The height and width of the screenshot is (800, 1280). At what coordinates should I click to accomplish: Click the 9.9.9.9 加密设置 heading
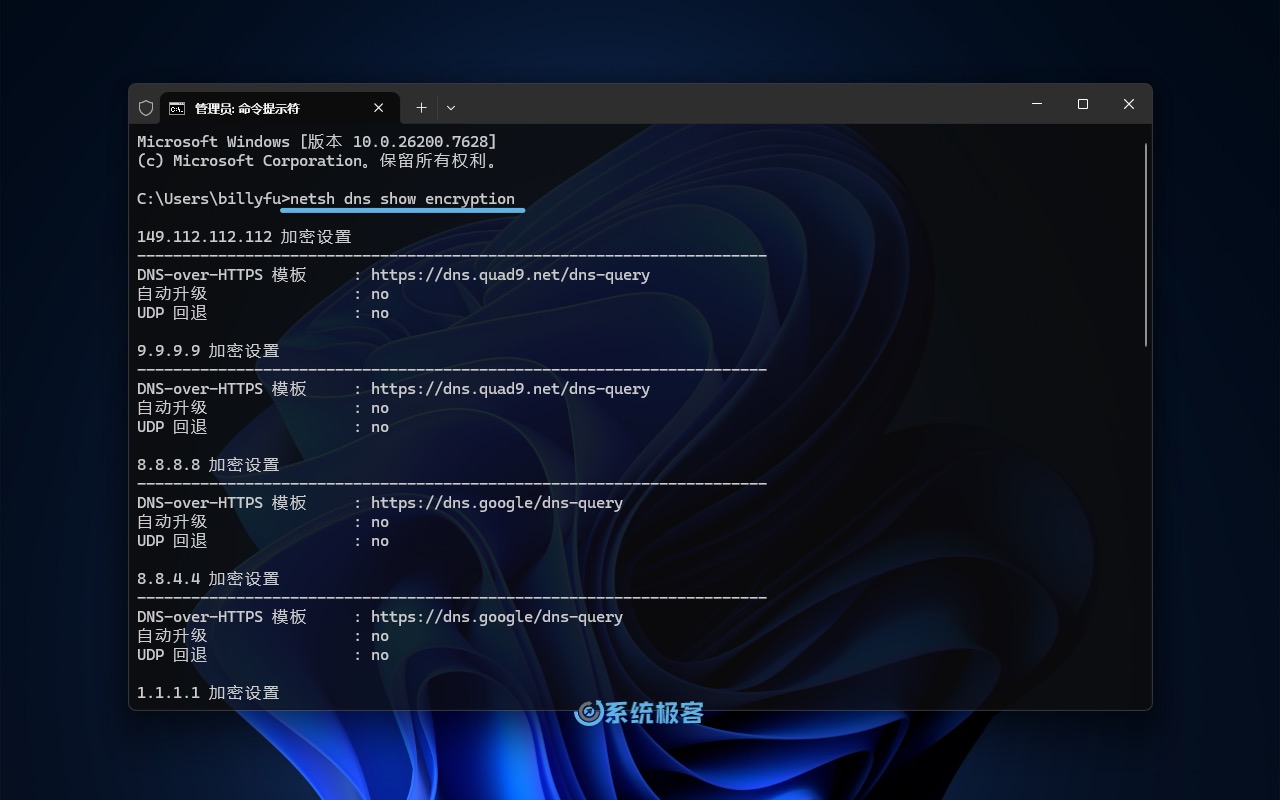208,351
